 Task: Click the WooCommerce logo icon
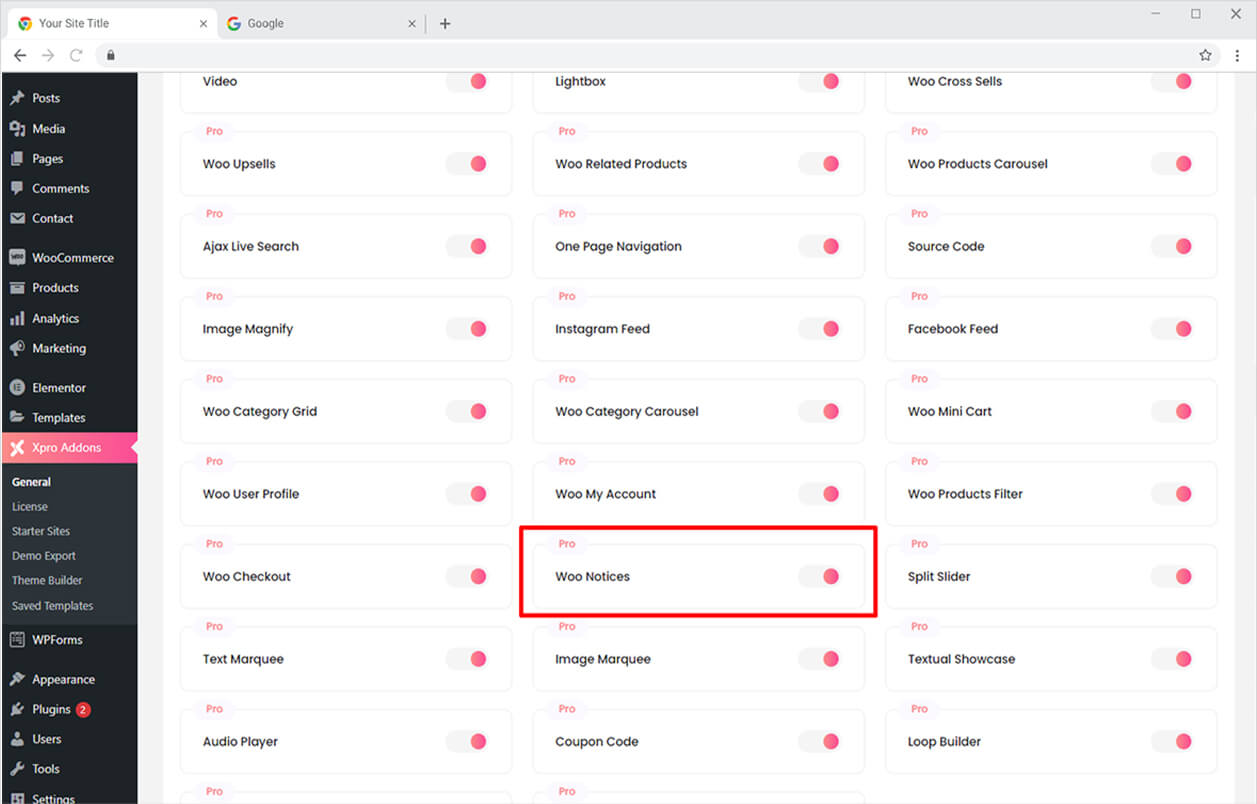tap(17, 258)
